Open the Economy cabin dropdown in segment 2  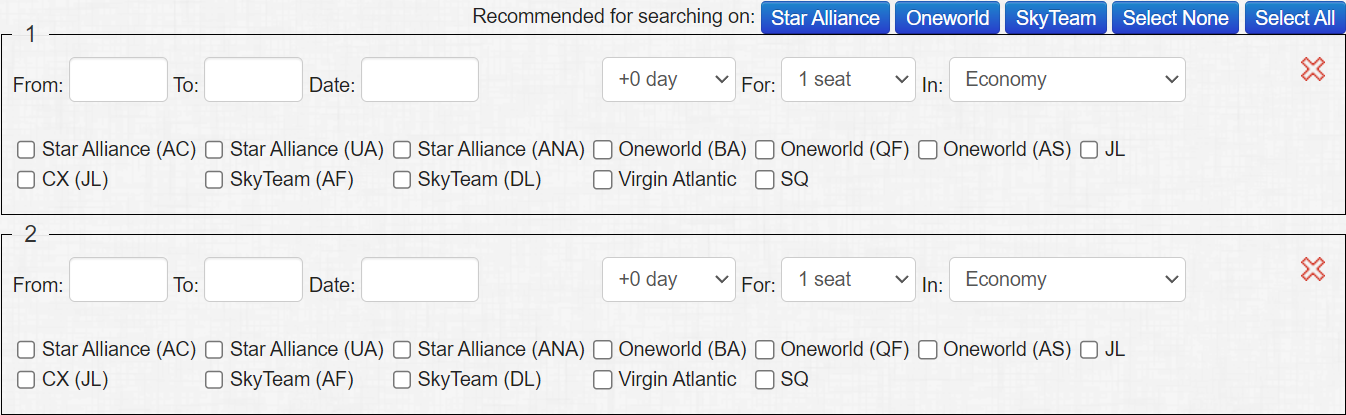1067,279
